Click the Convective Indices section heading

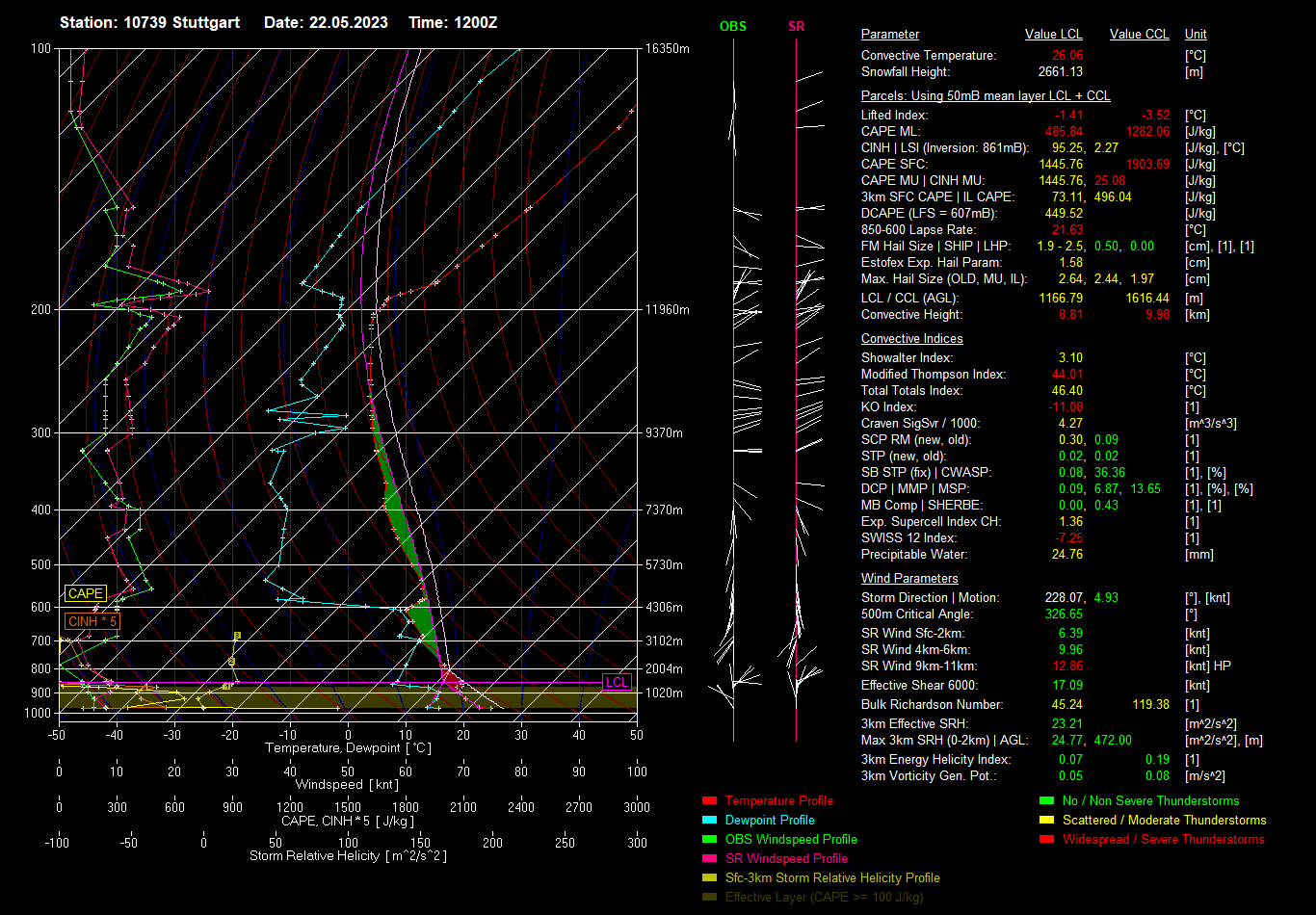pyautogui.click(x=912, y=339)
